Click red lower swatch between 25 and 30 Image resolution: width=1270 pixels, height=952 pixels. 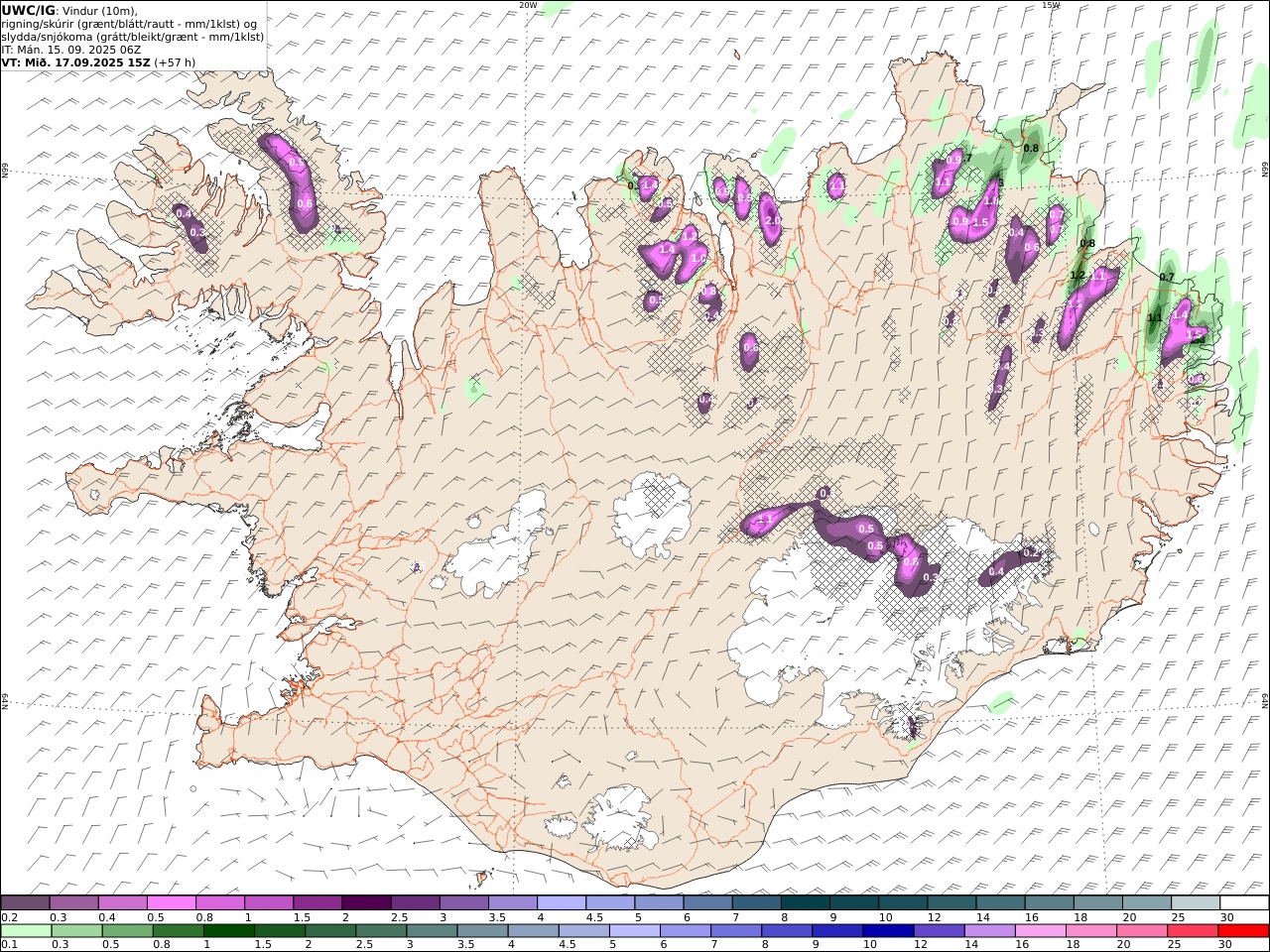pyautogui.click(x=1194, y=931)
